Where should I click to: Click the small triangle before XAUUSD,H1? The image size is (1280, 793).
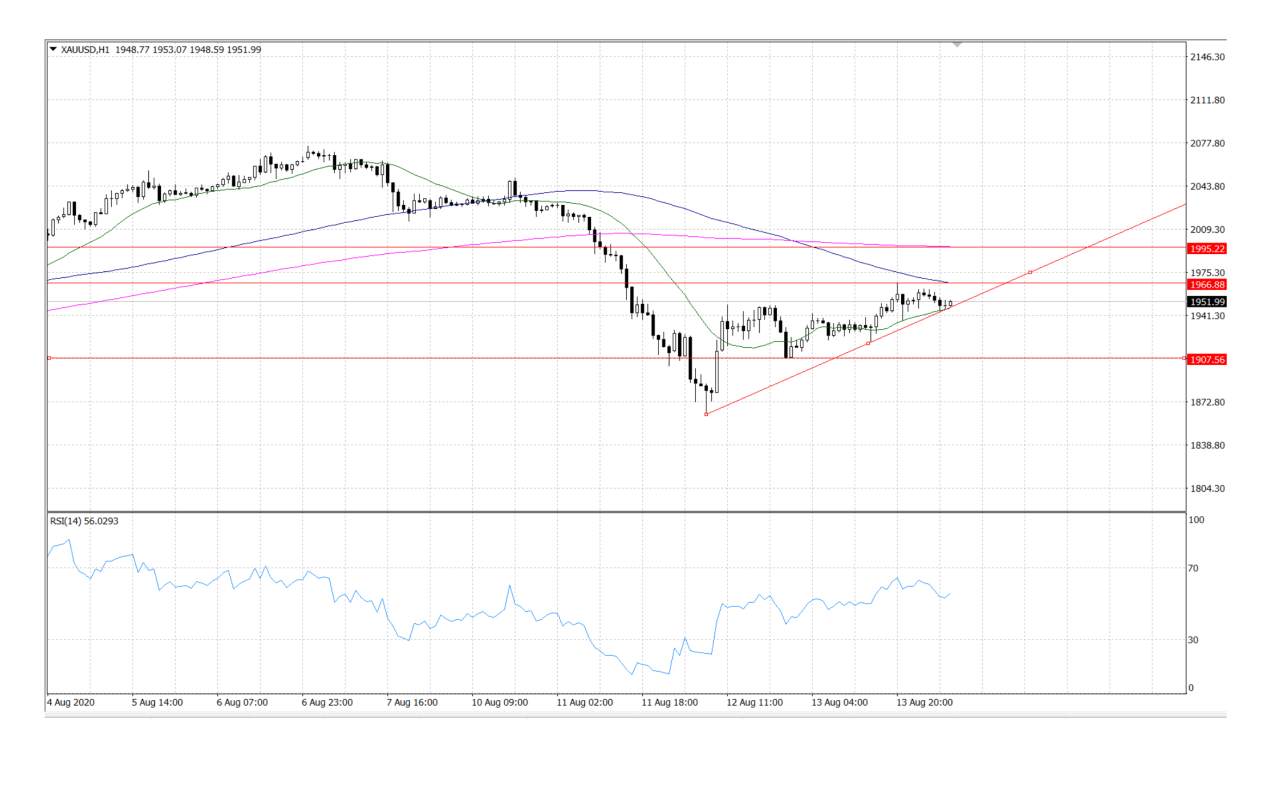tap(53, 49)
